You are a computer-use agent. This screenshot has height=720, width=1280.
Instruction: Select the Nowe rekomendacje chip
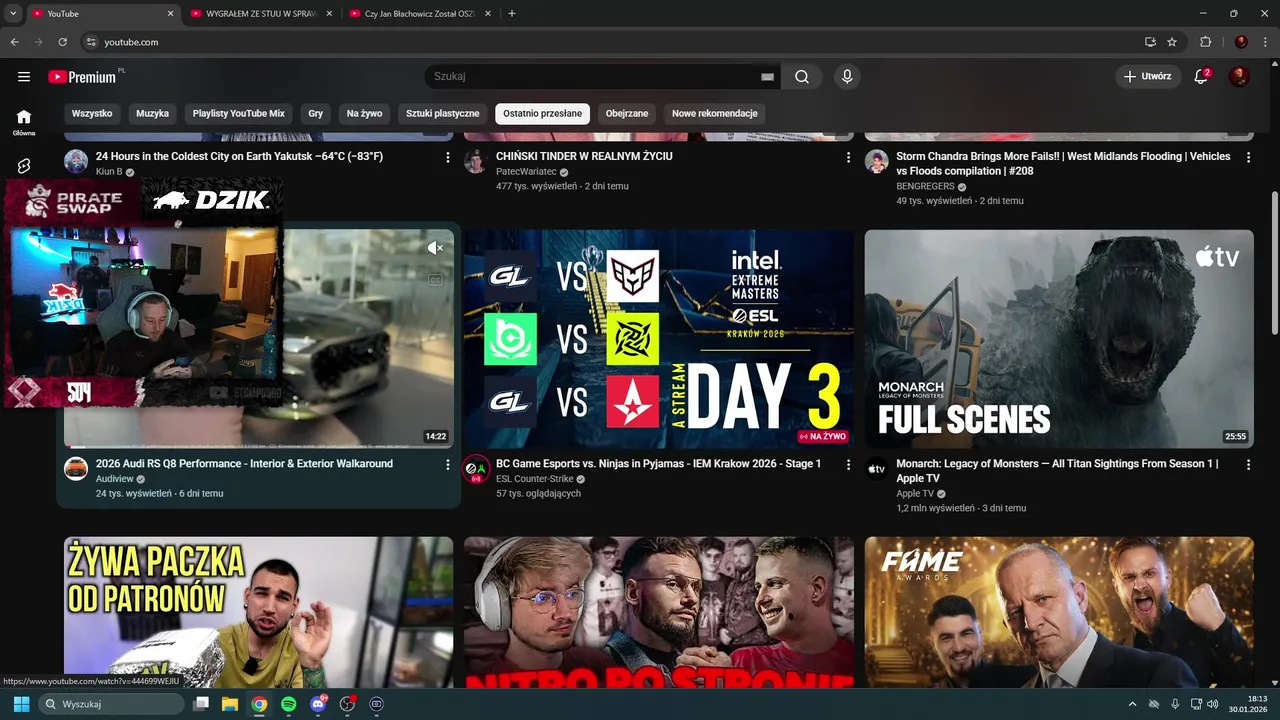(x=715, y=114)
